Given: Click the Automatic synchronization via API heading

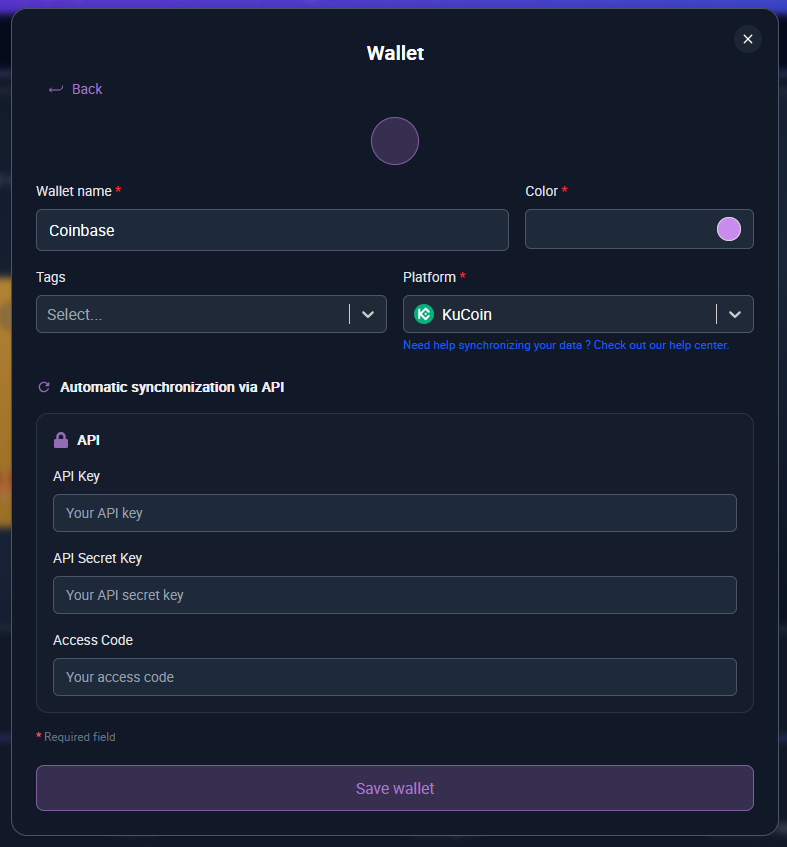Looking at the screenshot, I should pyautogui.click(x=172, y=387).
